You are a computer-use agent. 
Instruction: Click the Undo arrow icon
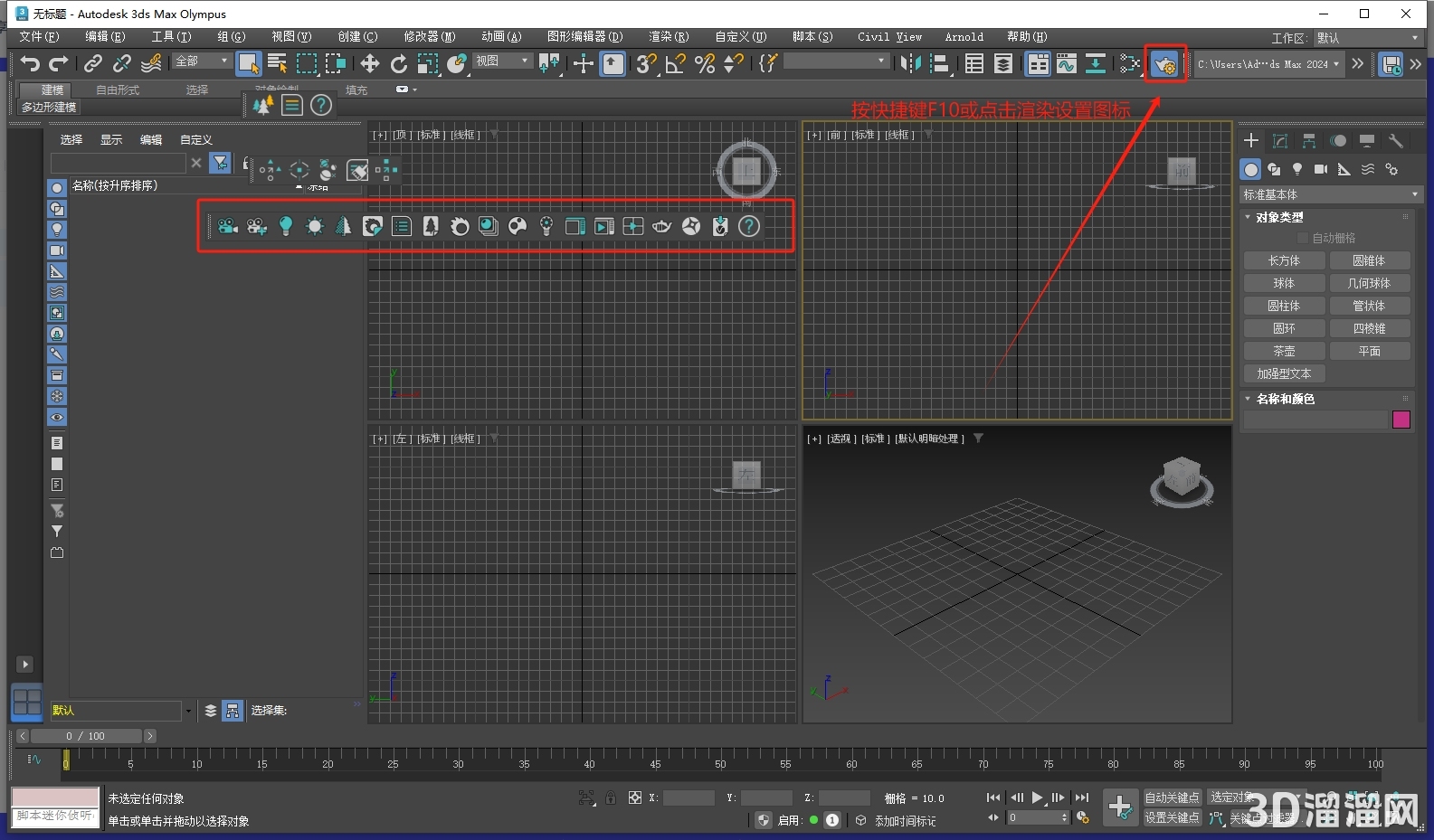coord(31,63)
